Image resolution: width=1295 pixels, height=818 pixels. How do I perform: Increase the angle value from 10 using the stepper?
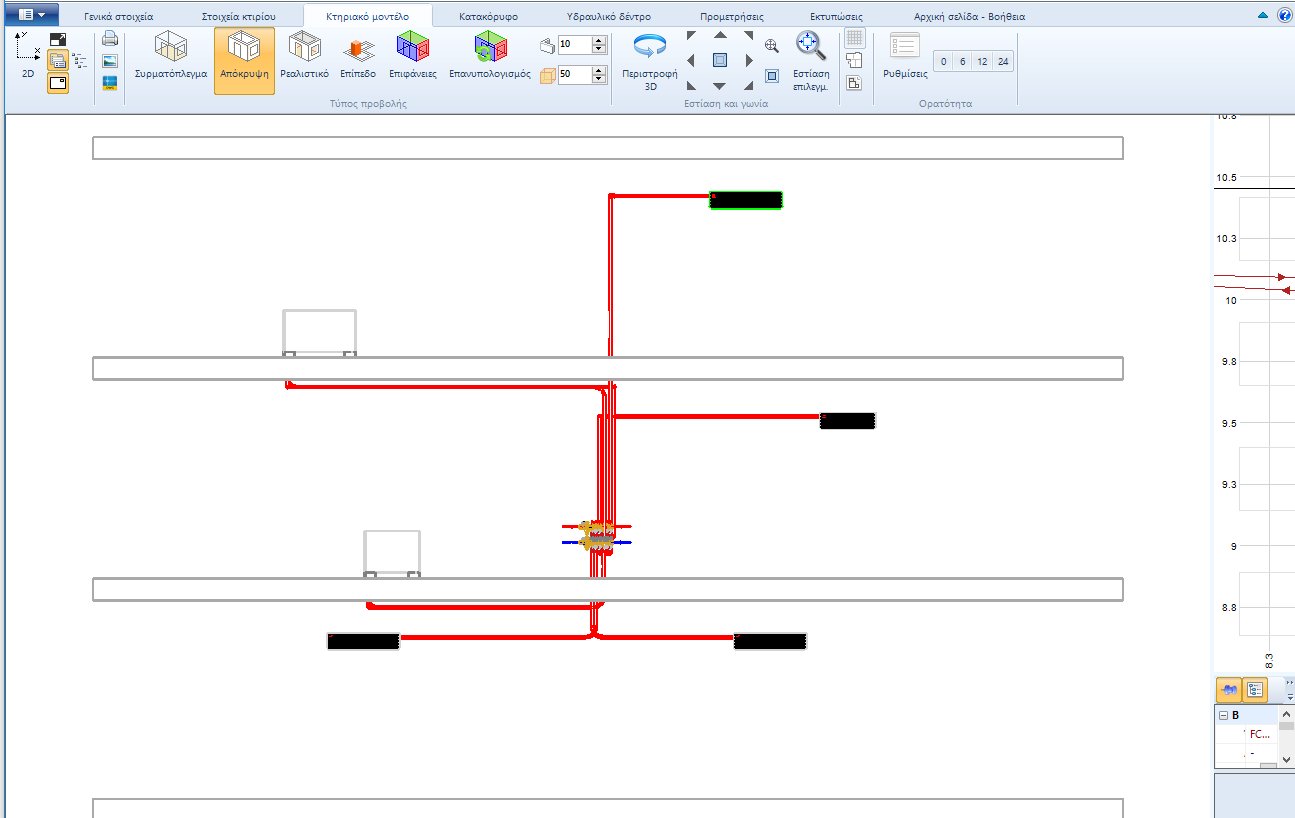tap(599, 38)
